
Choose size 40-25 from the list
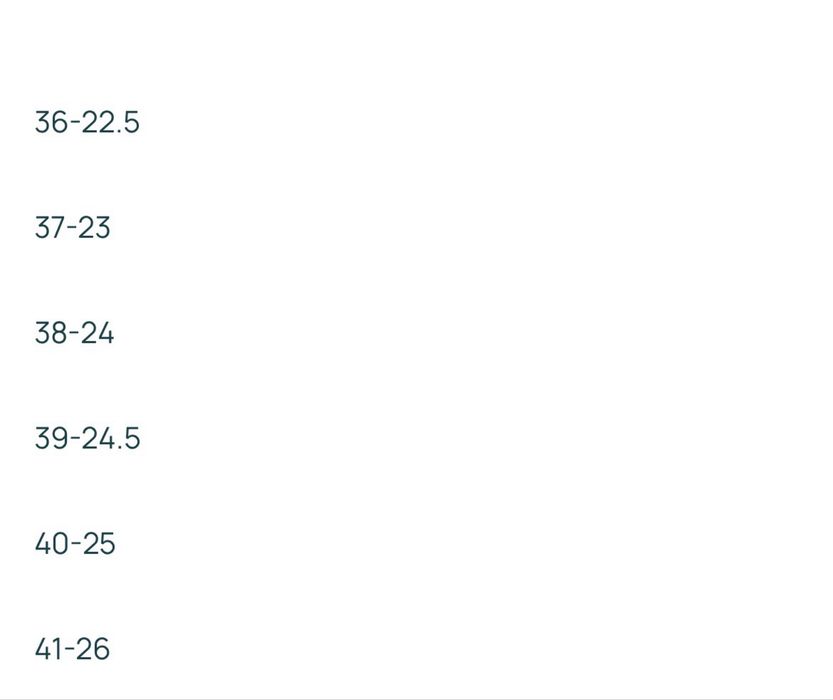75,543
